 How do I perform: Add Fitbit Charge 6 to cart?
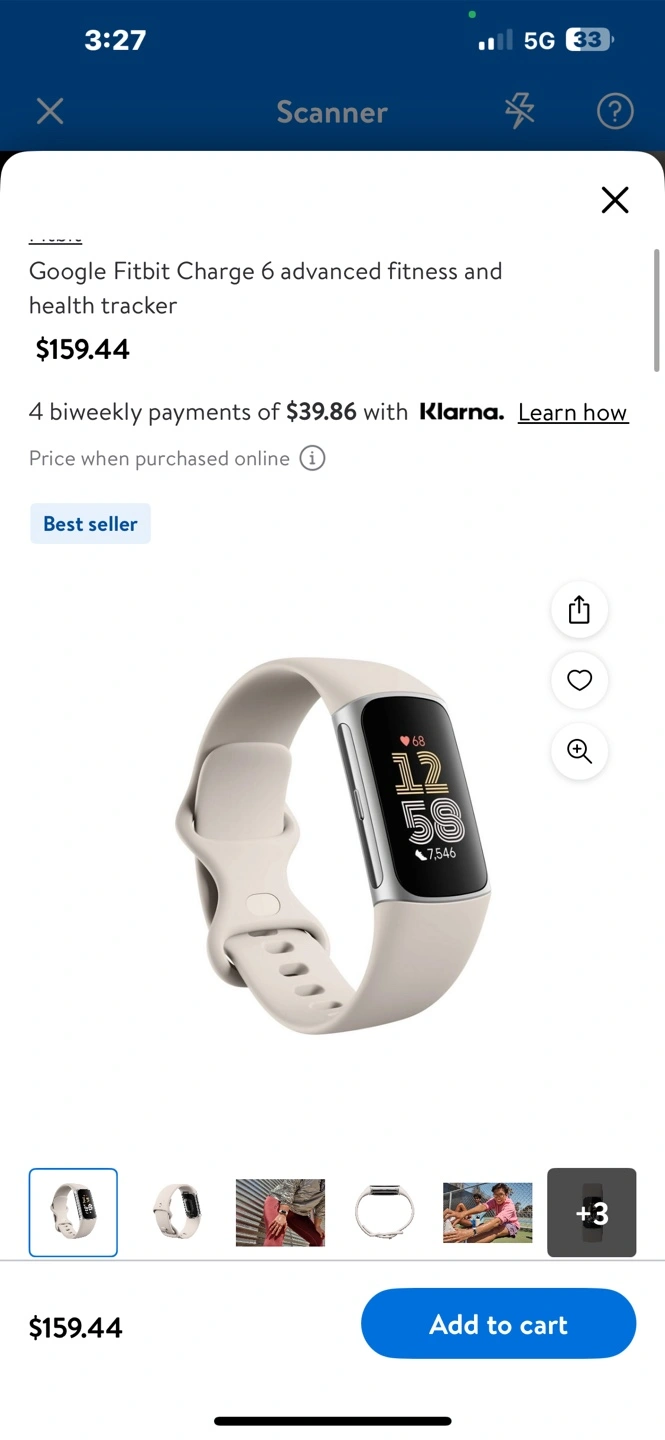point(498,1323)
